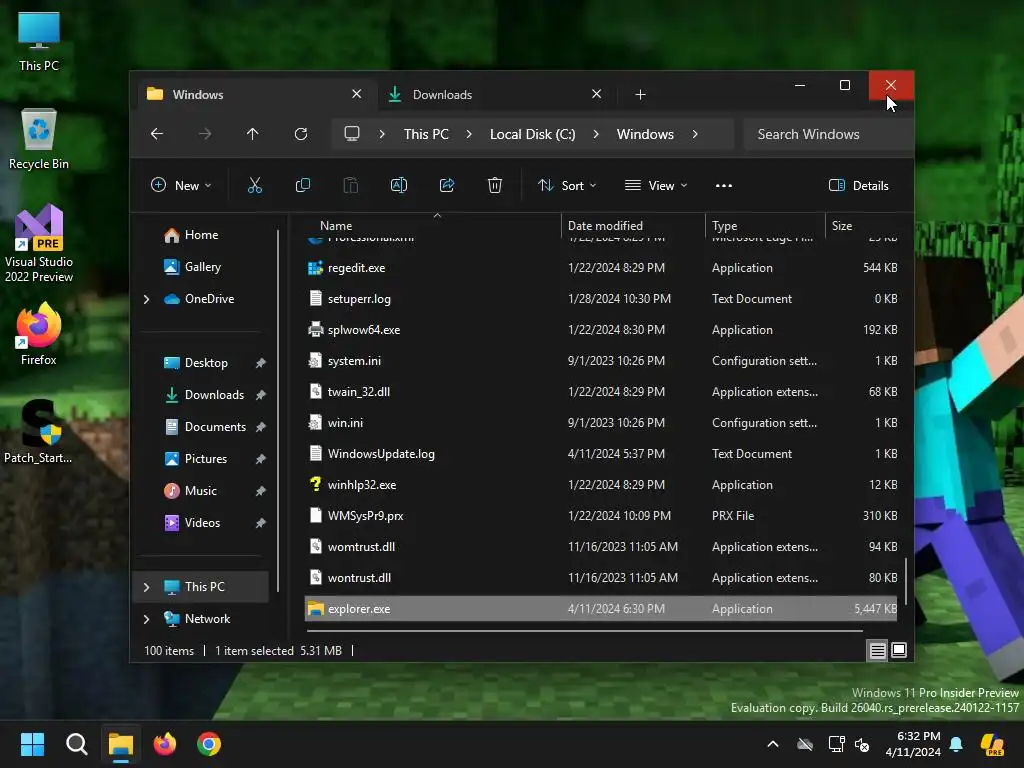Viewport: 1024px width, 768px height.
Task: Click Firefox icon on taskbar
Action: (165, 744)
